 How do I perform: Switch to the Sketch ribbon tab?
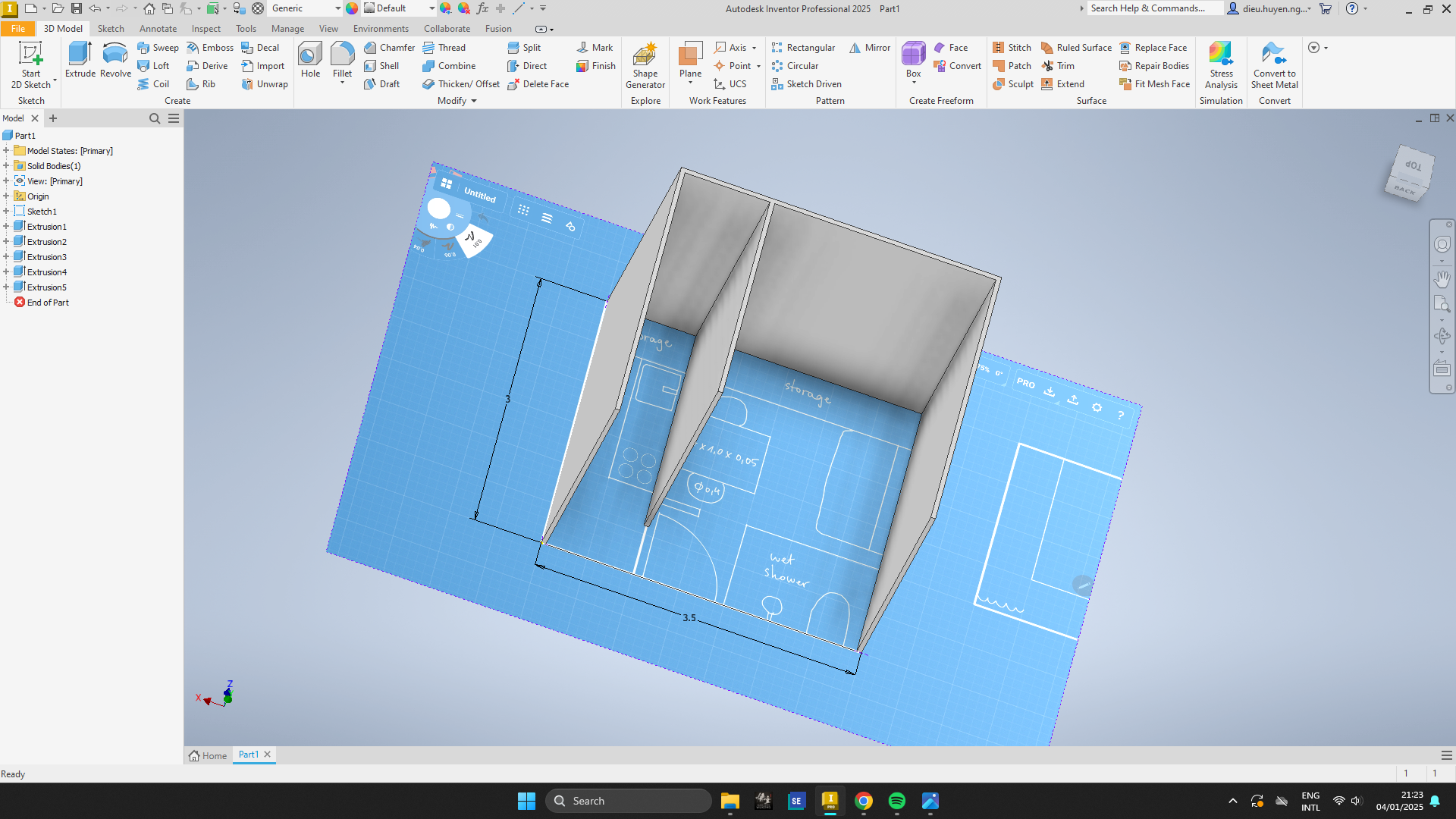[111, 29]
